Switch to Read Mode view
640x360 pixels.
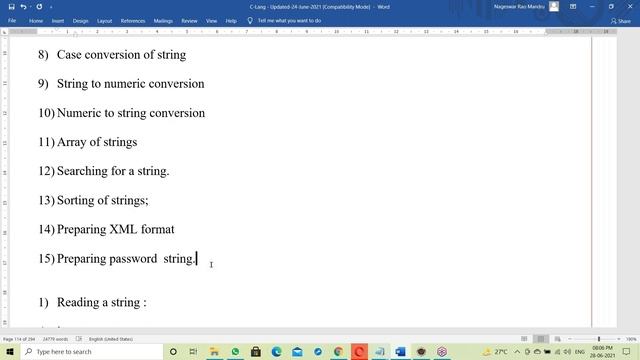(x=524, y=339)
